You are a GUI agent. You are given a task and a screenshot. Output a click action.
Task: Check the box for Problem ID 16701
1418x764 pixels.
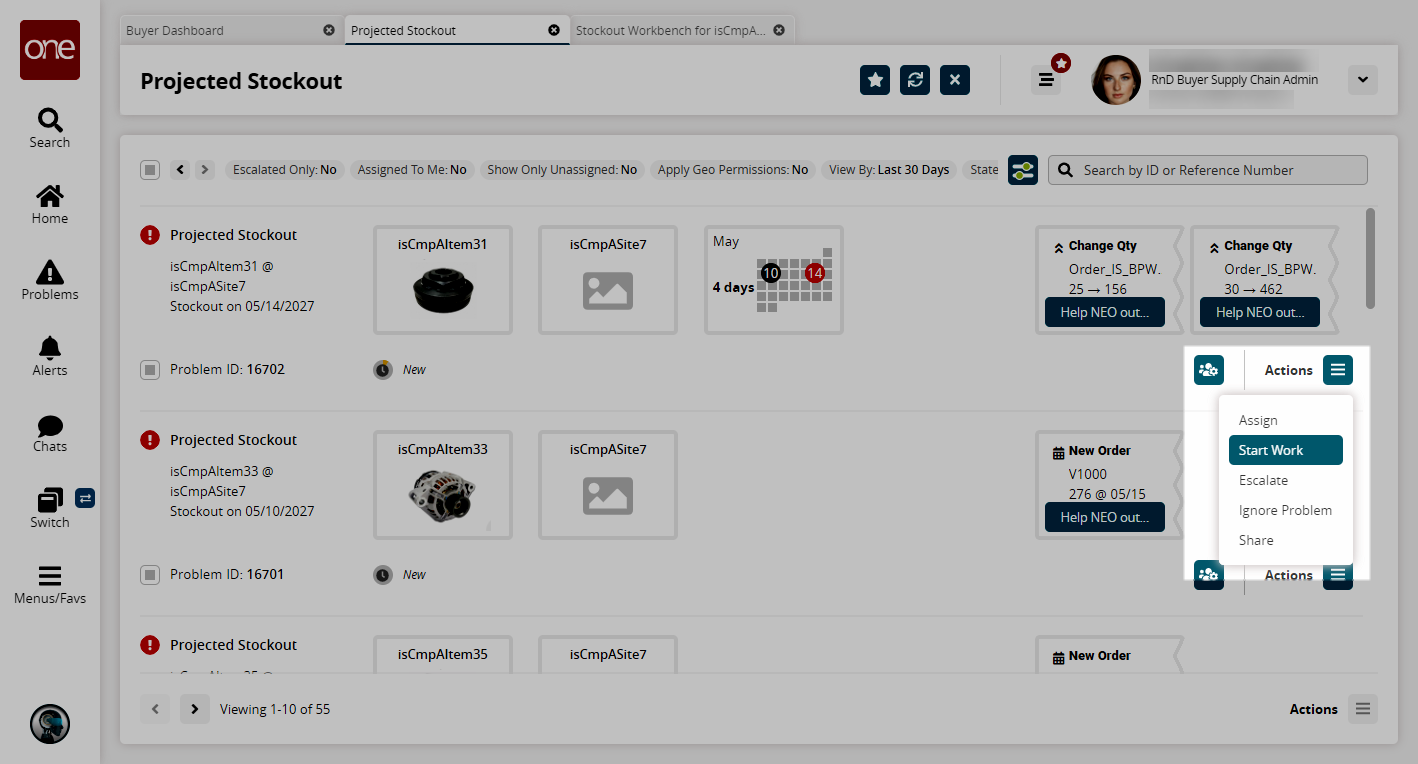[x=150, y=575]
